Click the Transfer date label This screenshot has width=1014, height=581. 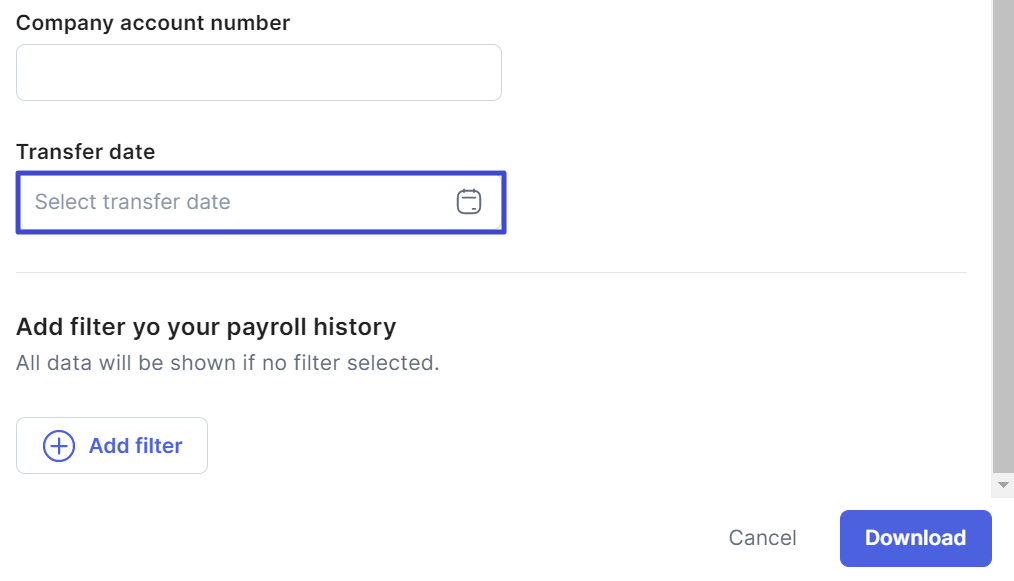86,152
